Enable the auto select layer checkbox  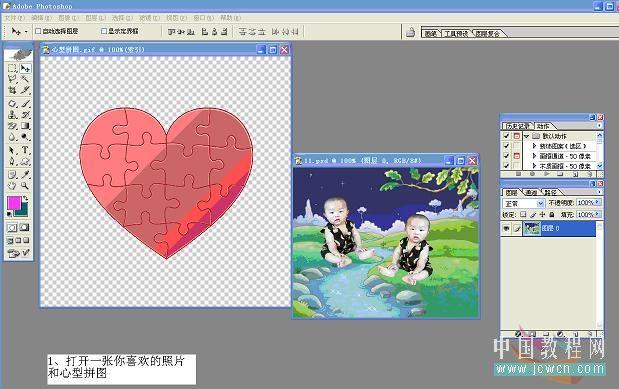pos(38,31)
